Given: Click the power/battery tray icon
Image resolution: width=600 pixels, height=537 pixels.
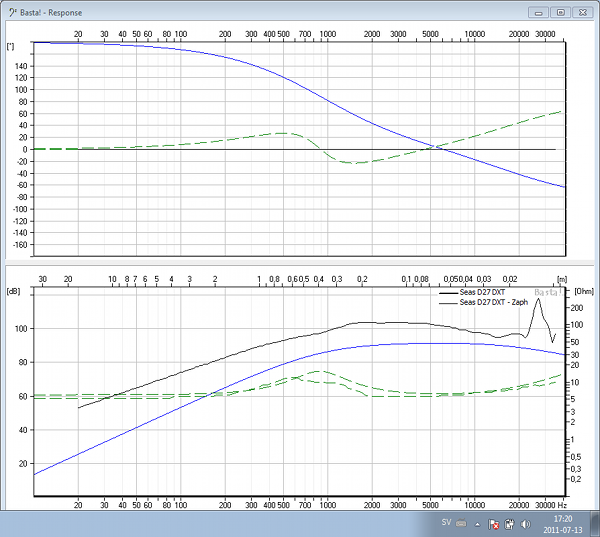Looking at the screenshot, I should click(x=509, y=524).
